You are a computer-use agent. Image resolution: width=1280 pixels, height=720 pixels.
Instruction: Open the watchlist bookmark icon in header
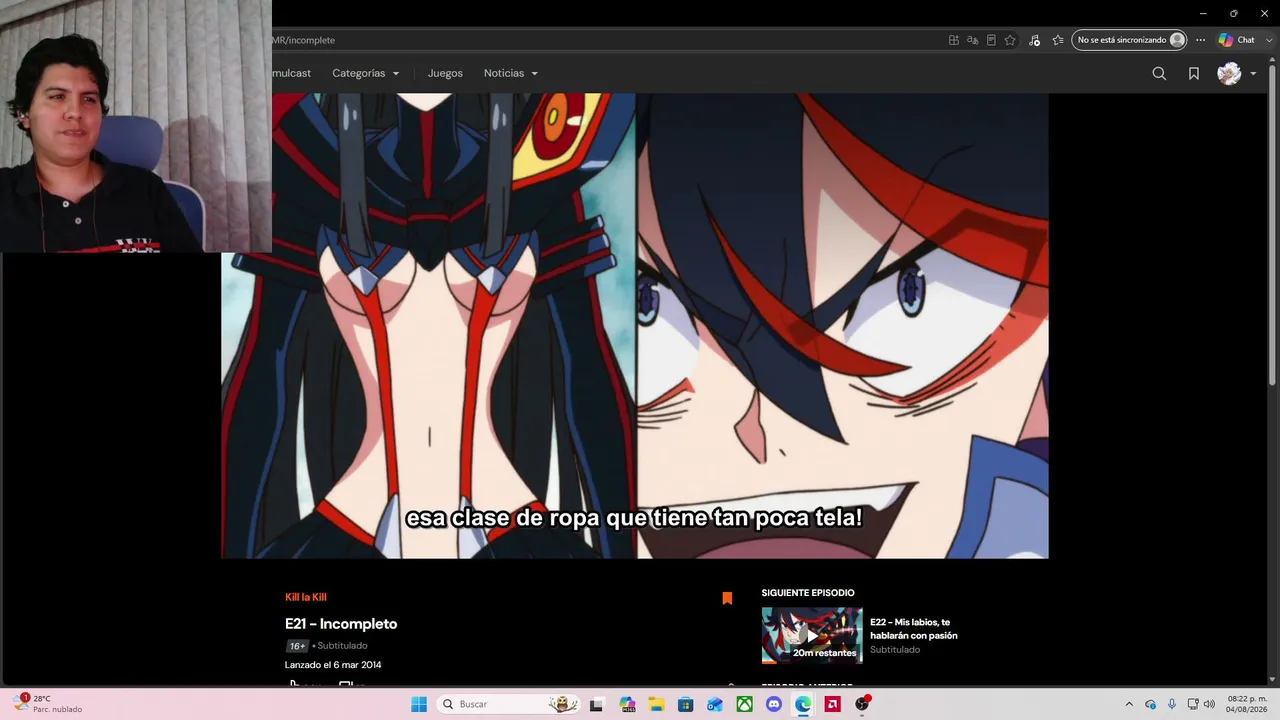[x=1194, y=73]
